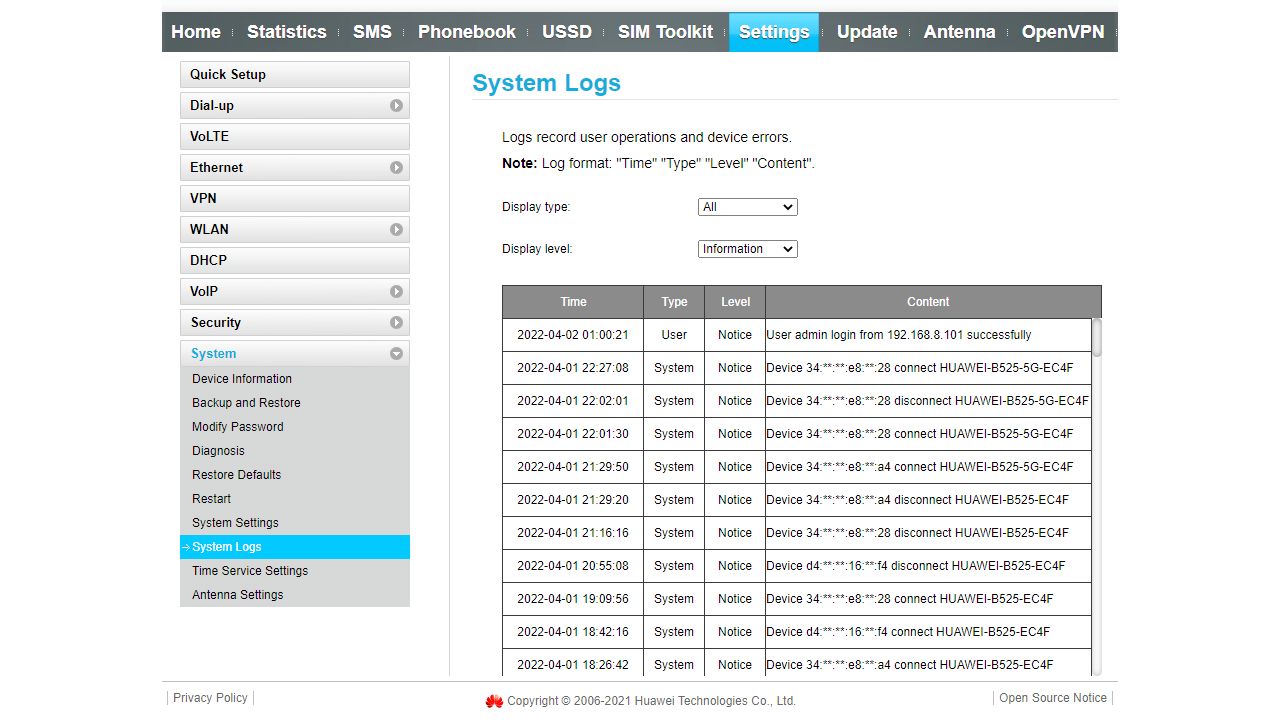Image resolution: width=1280 pixels, height=728 pixels.
Task: Open System Settings submenu item
Action: click(x=235, y=523)
